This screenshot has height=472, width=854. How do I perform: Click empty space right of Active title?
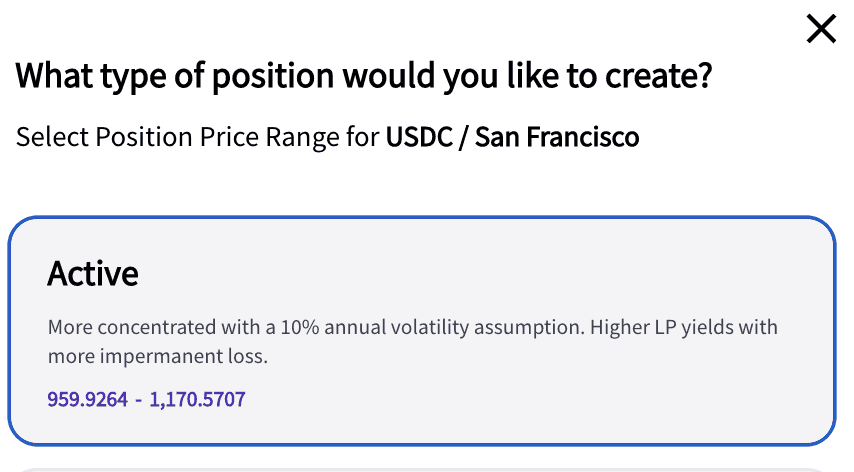pos(463,273)
